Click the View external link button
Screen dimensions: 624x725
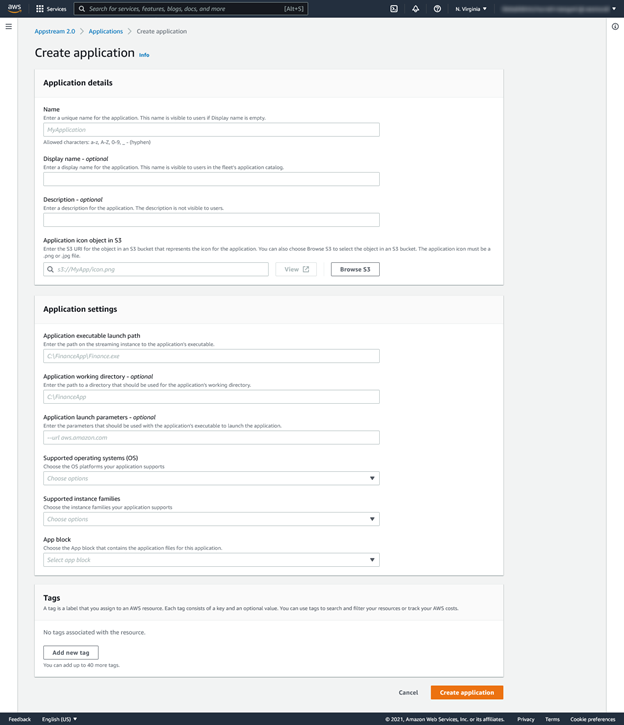click(x=296, y=269)
